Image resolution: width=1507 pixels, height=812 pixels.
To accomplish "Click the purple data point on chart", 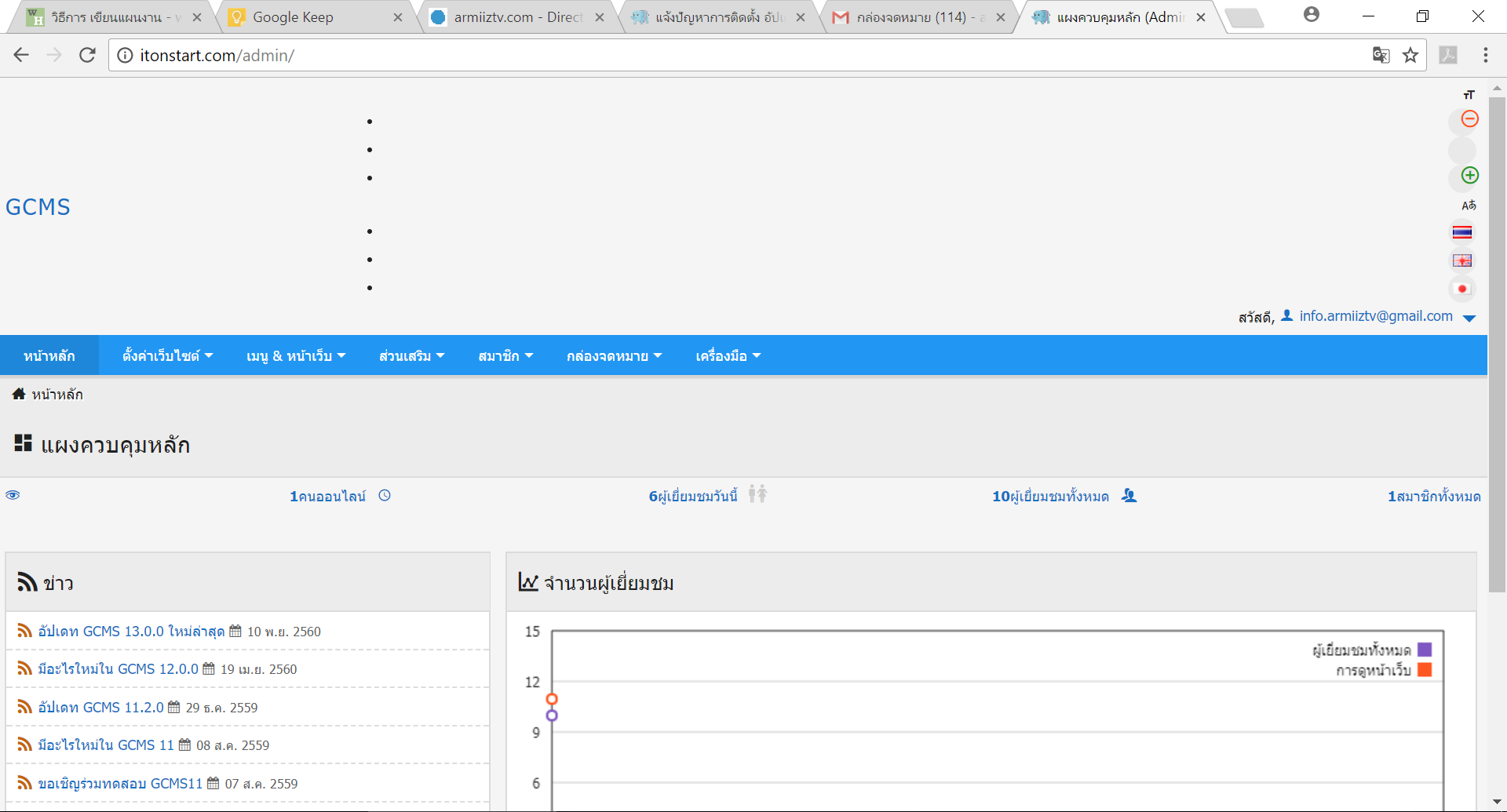I will pos(552,716).
